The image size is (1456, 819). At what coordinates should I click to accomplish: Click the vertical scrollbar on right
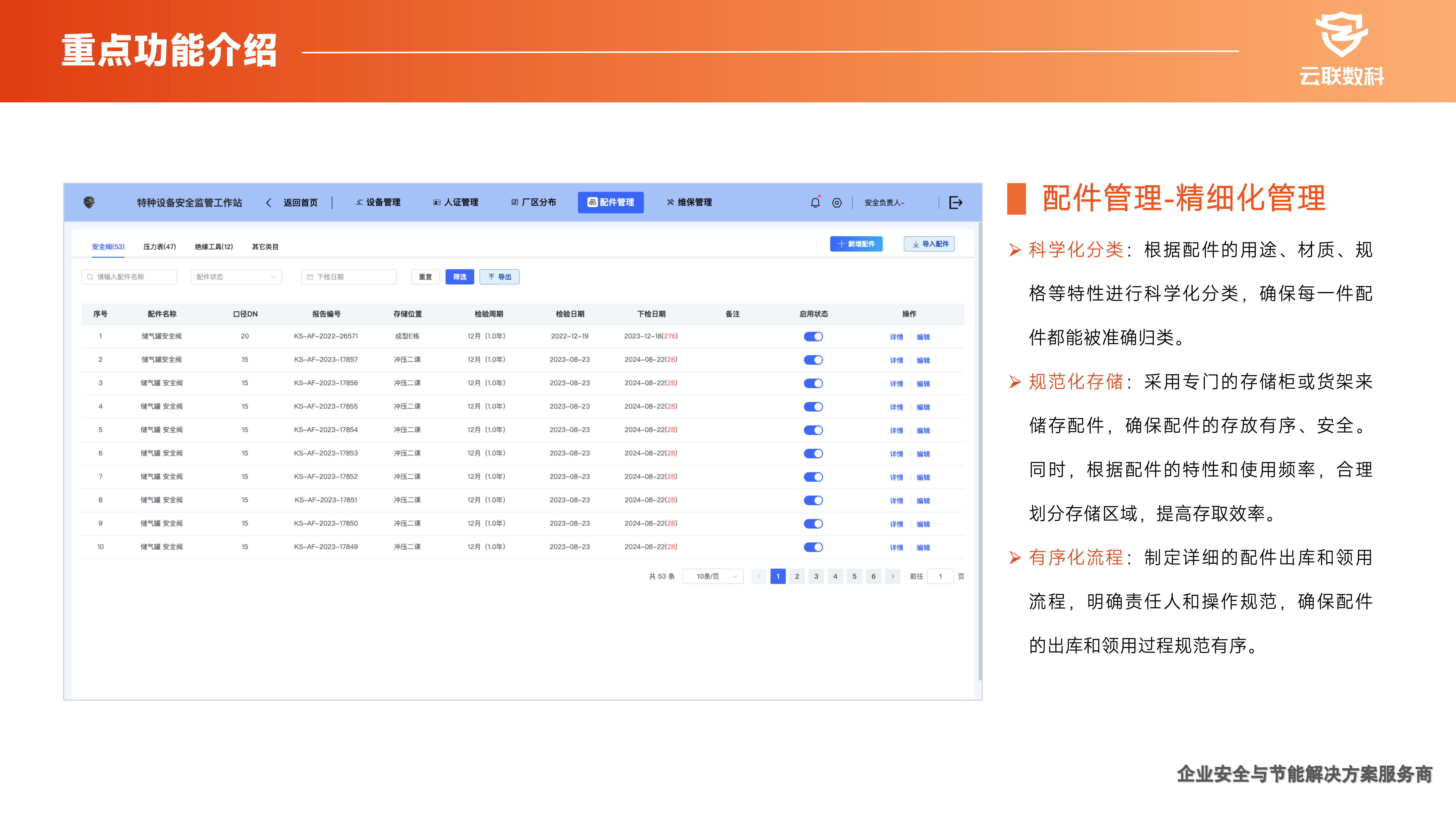979,452
